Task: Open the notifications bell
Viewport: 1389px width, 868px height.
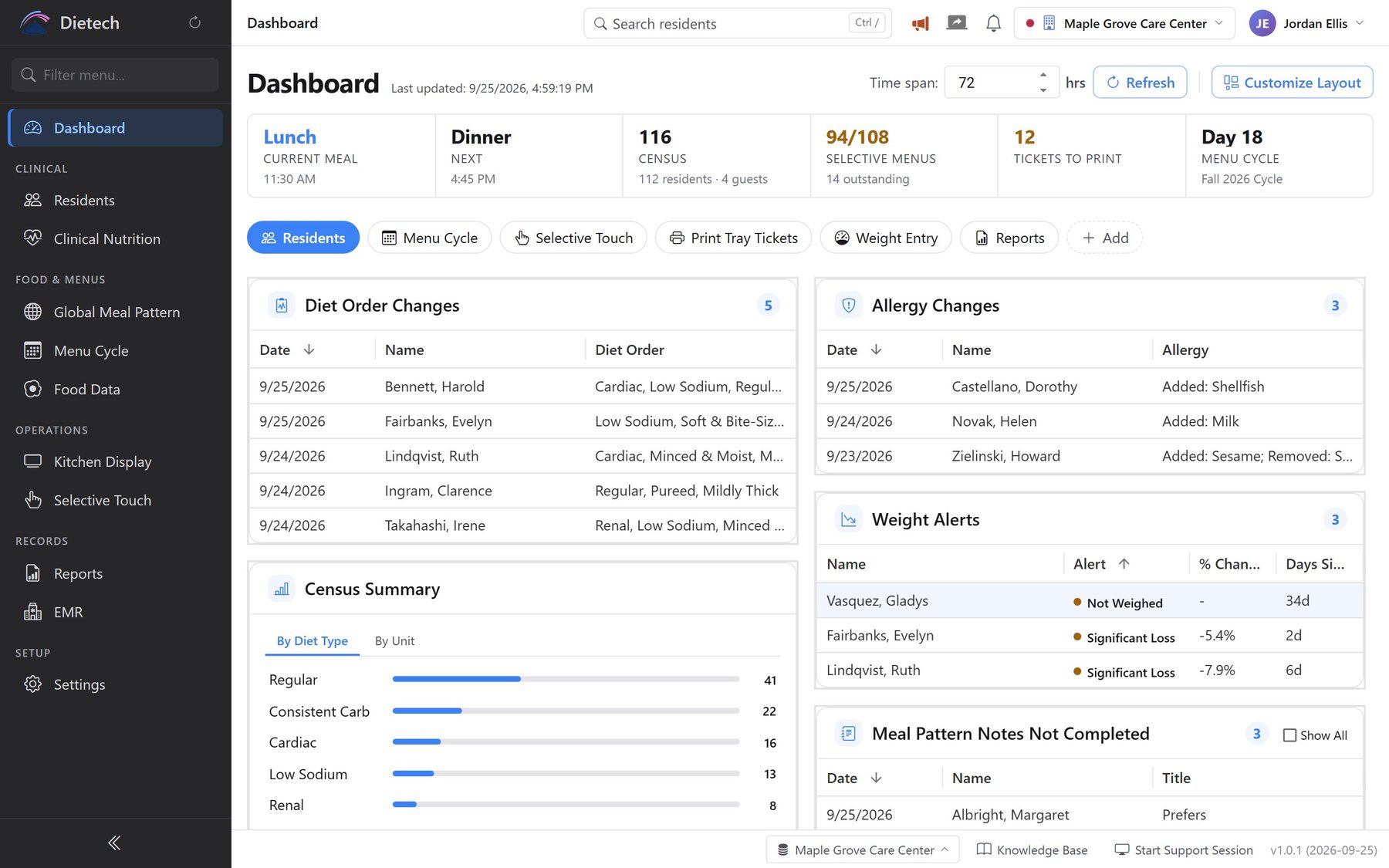Action: (x=994, y=23)
